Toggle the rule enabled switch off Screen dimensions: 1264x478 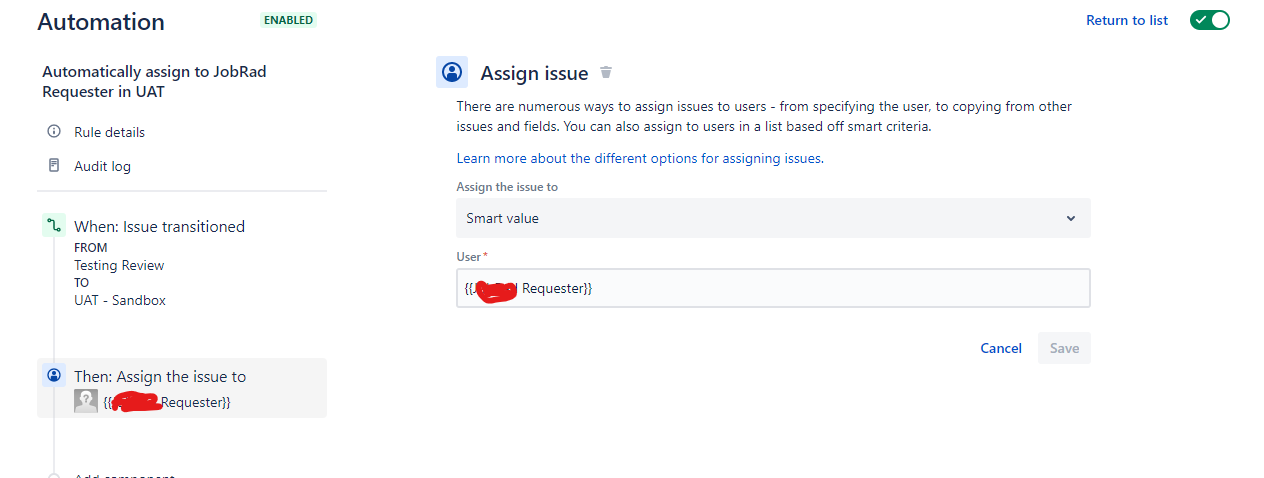coord(1209,20)
